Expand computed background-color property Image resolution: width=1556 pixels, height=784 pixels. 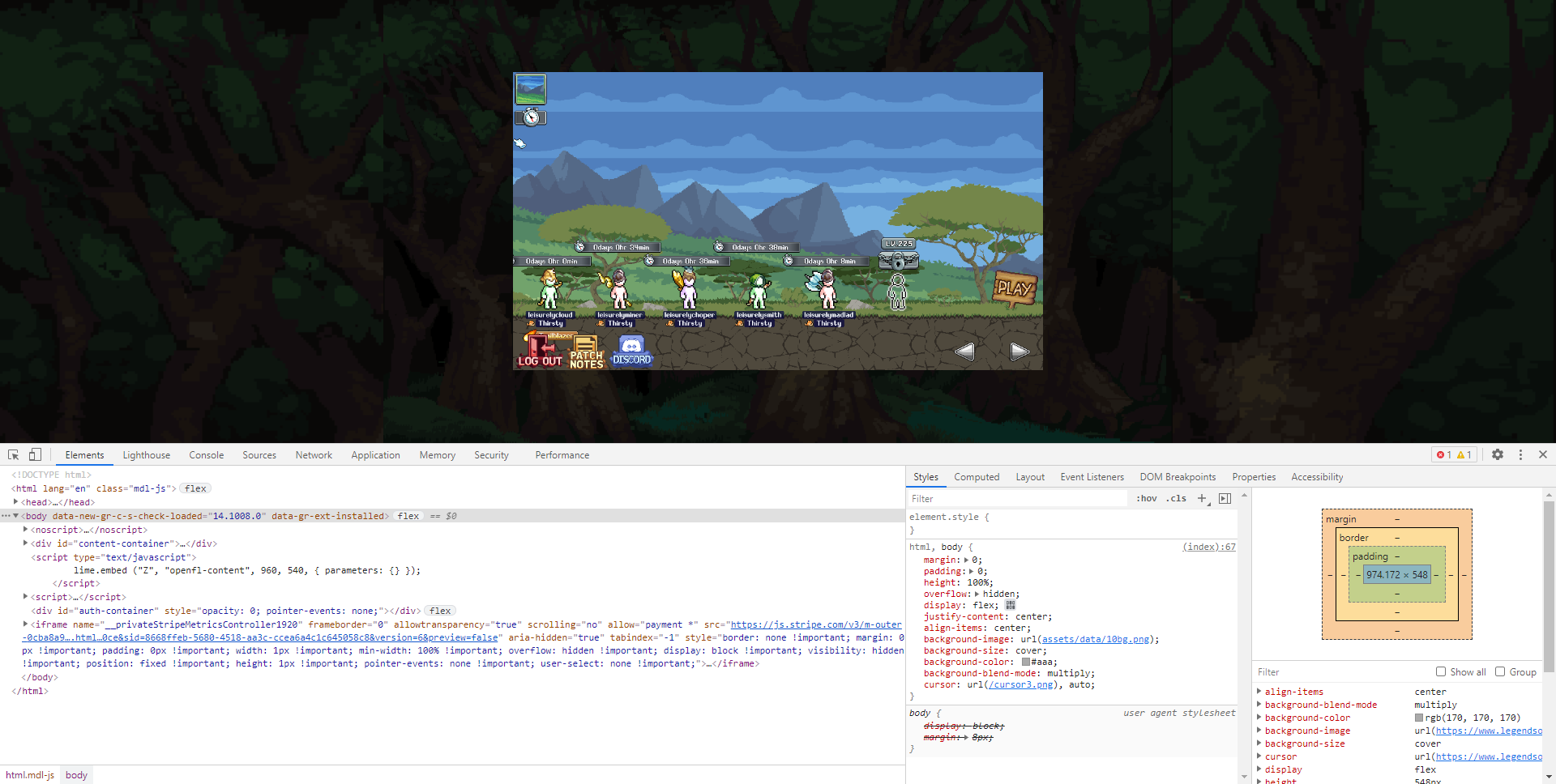(1259, 718)
